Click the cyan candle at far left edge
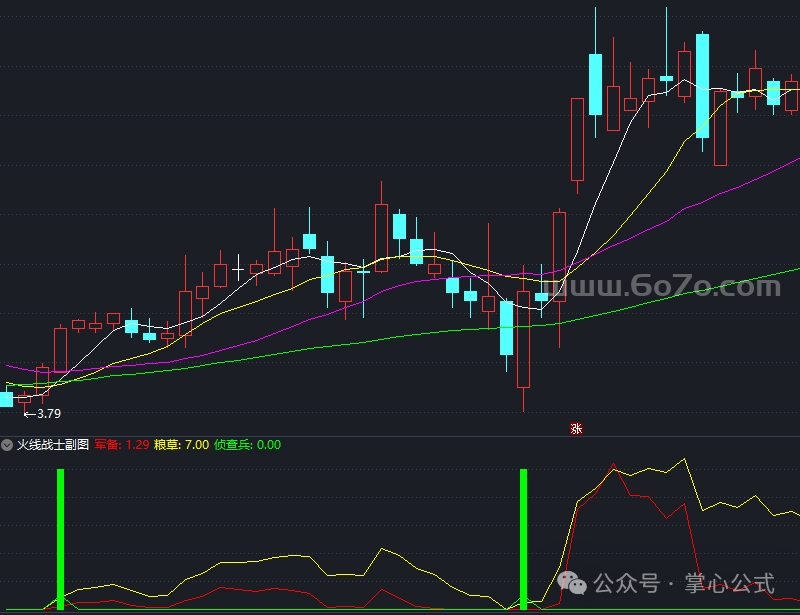This screenshot has height=615, width=800. pyautogui.click(x=5, y=400)
